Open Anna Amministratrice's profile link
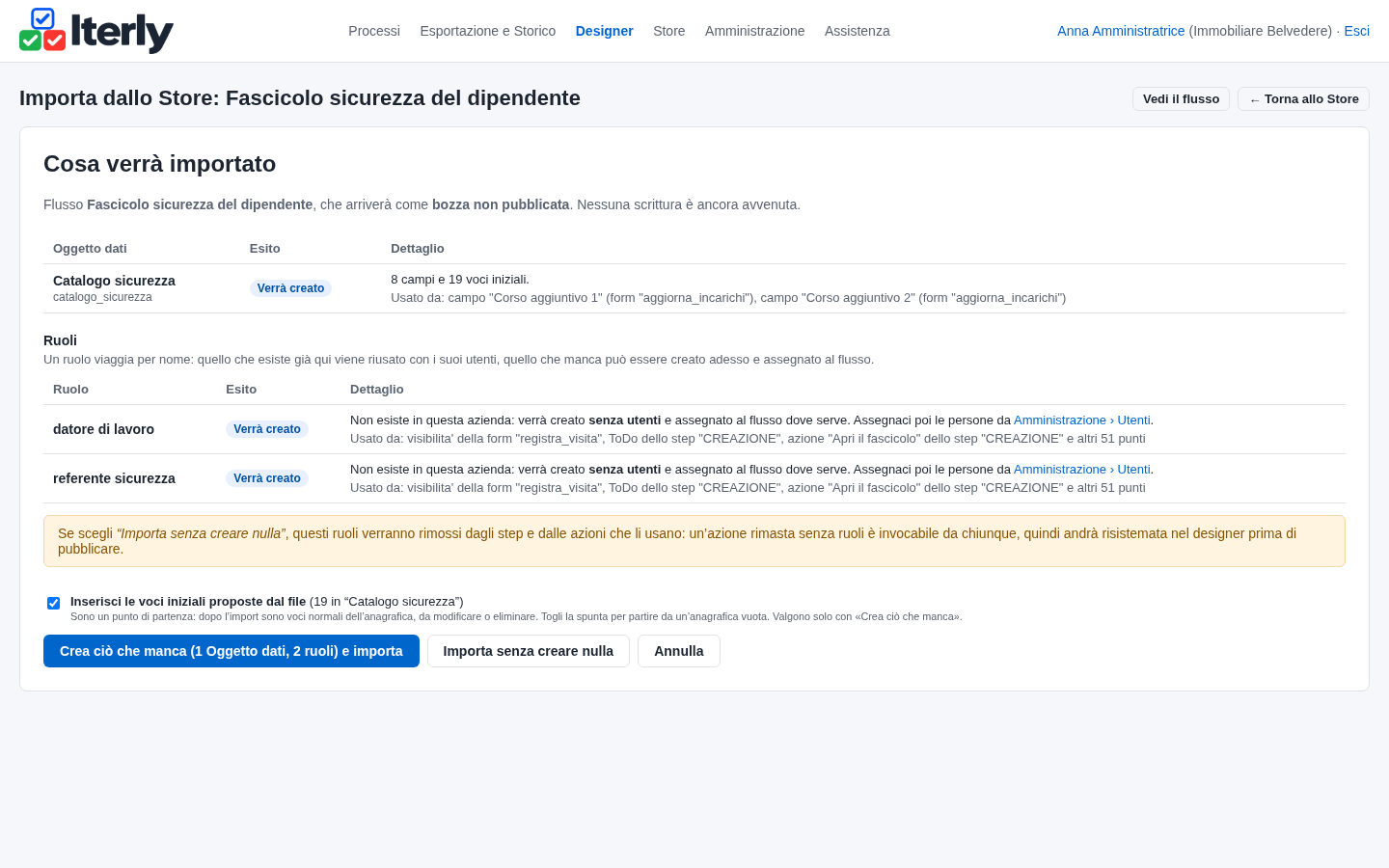1389x868 pixels. tap(1121, 31)
